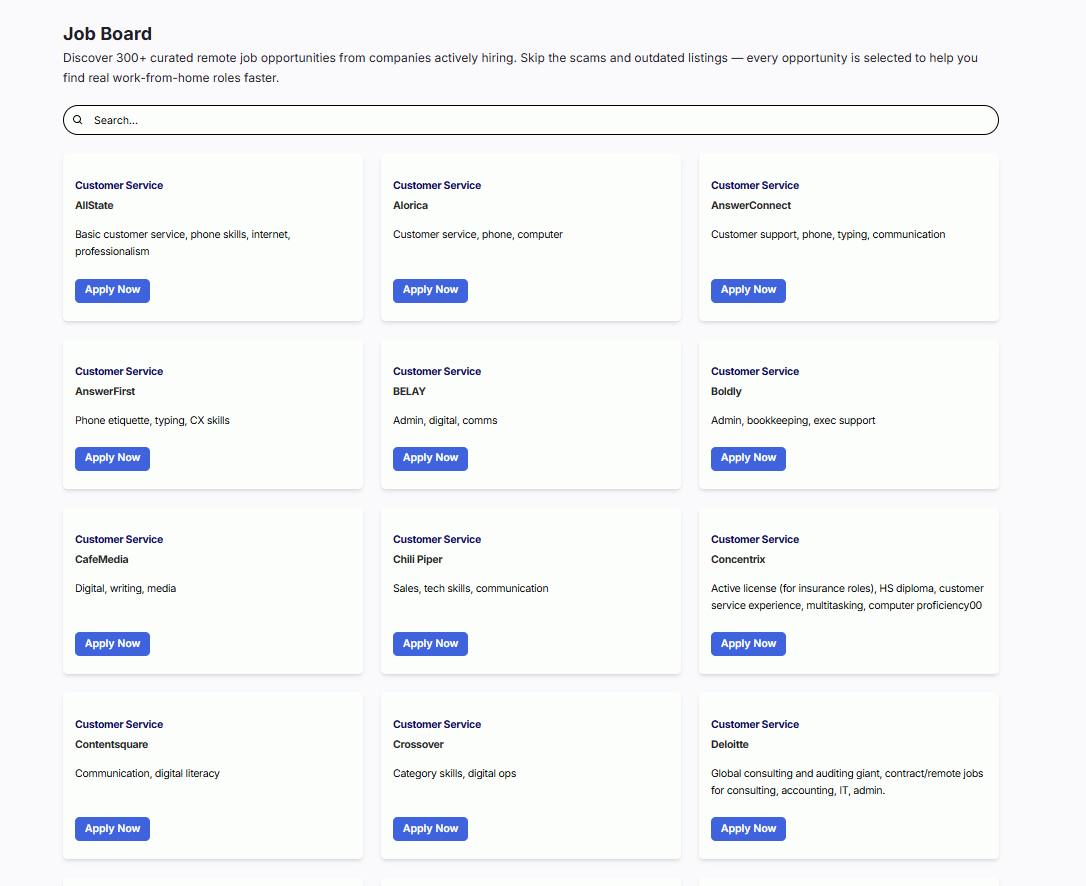The image size is (1086, 886).
Task: Click 'Customer service, phone, computer' description
Action: pyautogui.click(x=478, y=235)
